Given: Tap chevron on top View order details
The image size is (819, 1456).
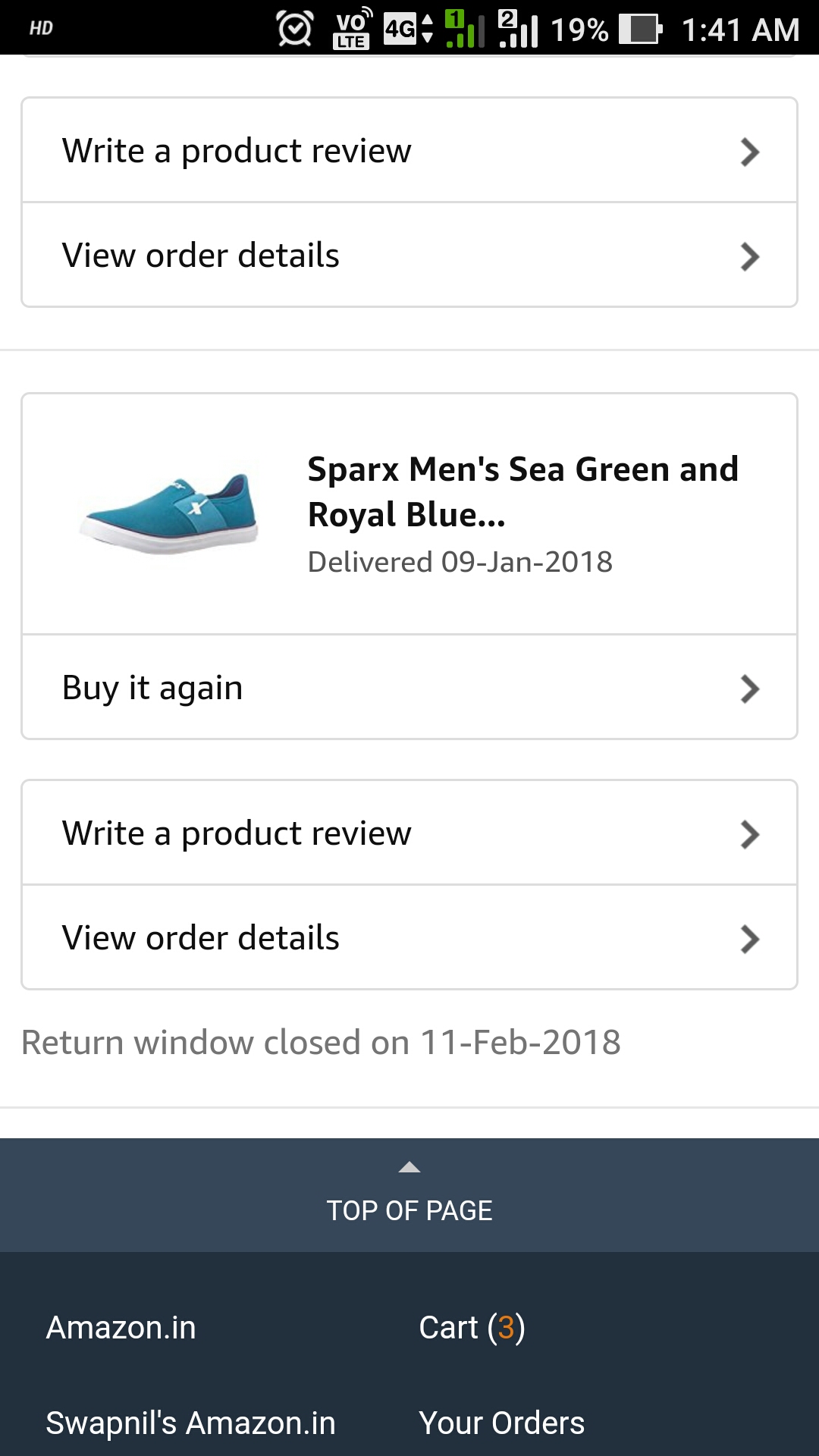Looking at the screenshot, I should click(x=749, y=256).
